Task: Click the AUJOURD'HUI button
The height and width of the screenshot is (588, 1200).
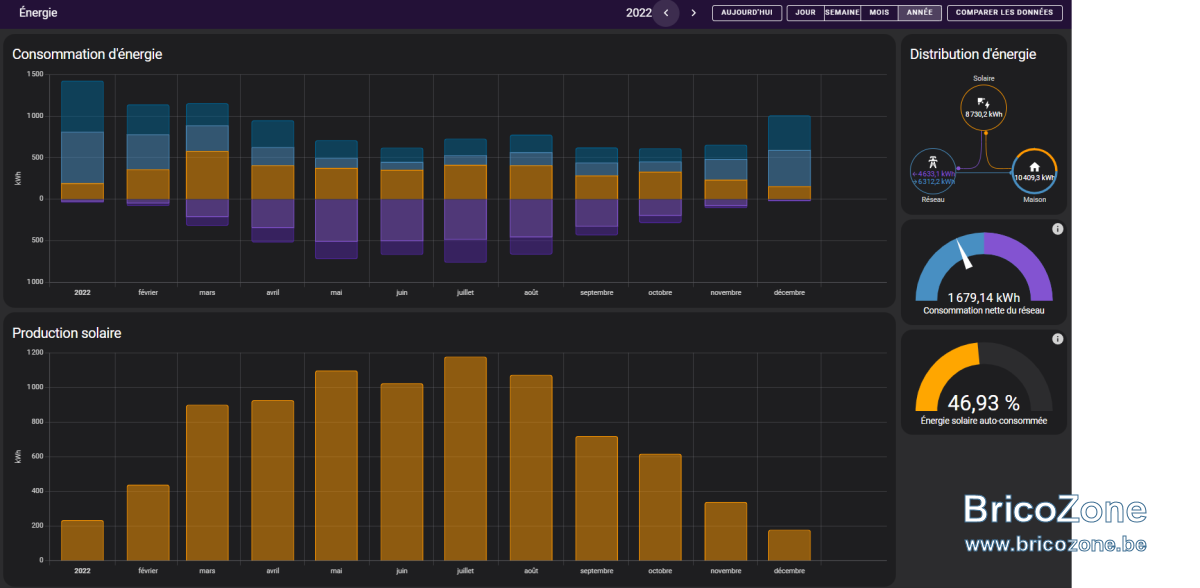Action: (x=747, y=13)
